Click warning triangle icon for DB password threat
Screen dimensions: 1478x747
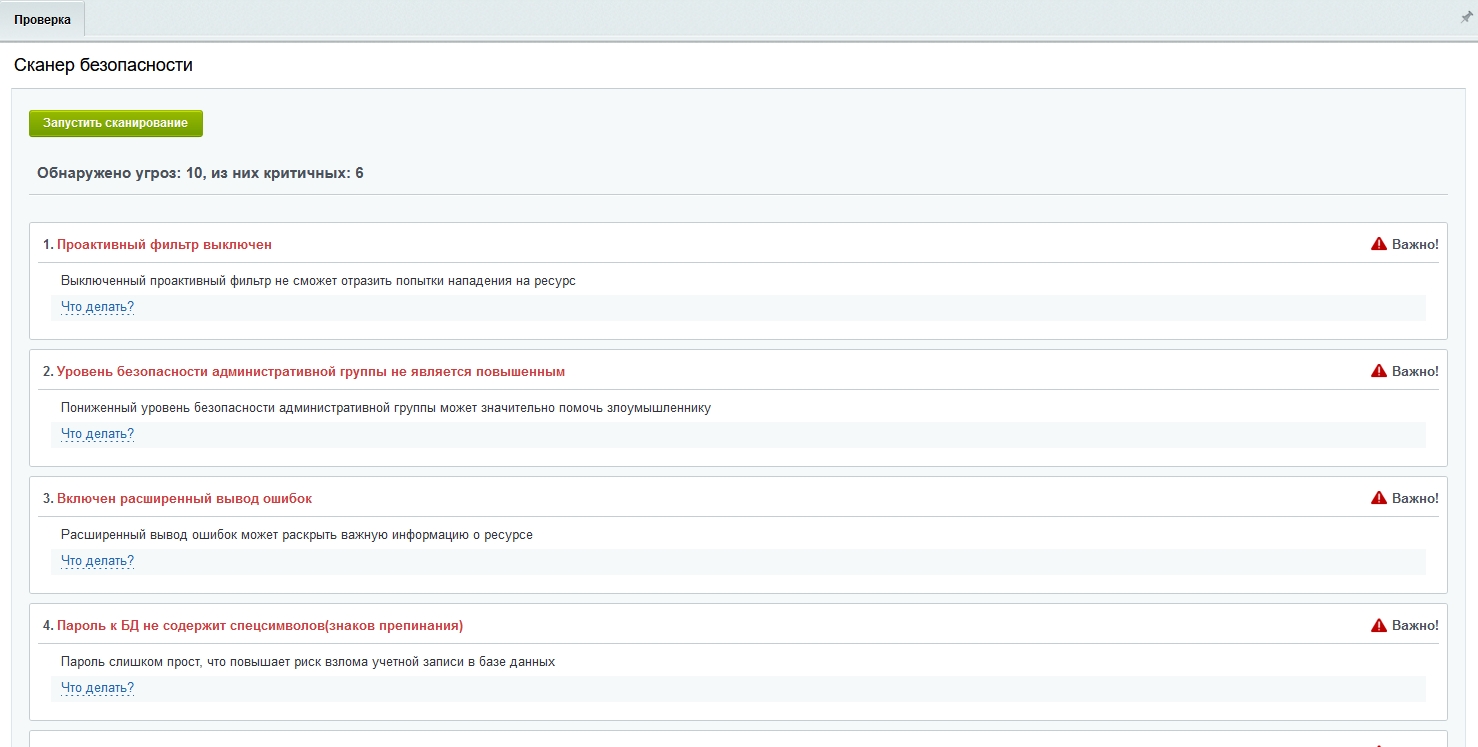(x=1379, y=625)
